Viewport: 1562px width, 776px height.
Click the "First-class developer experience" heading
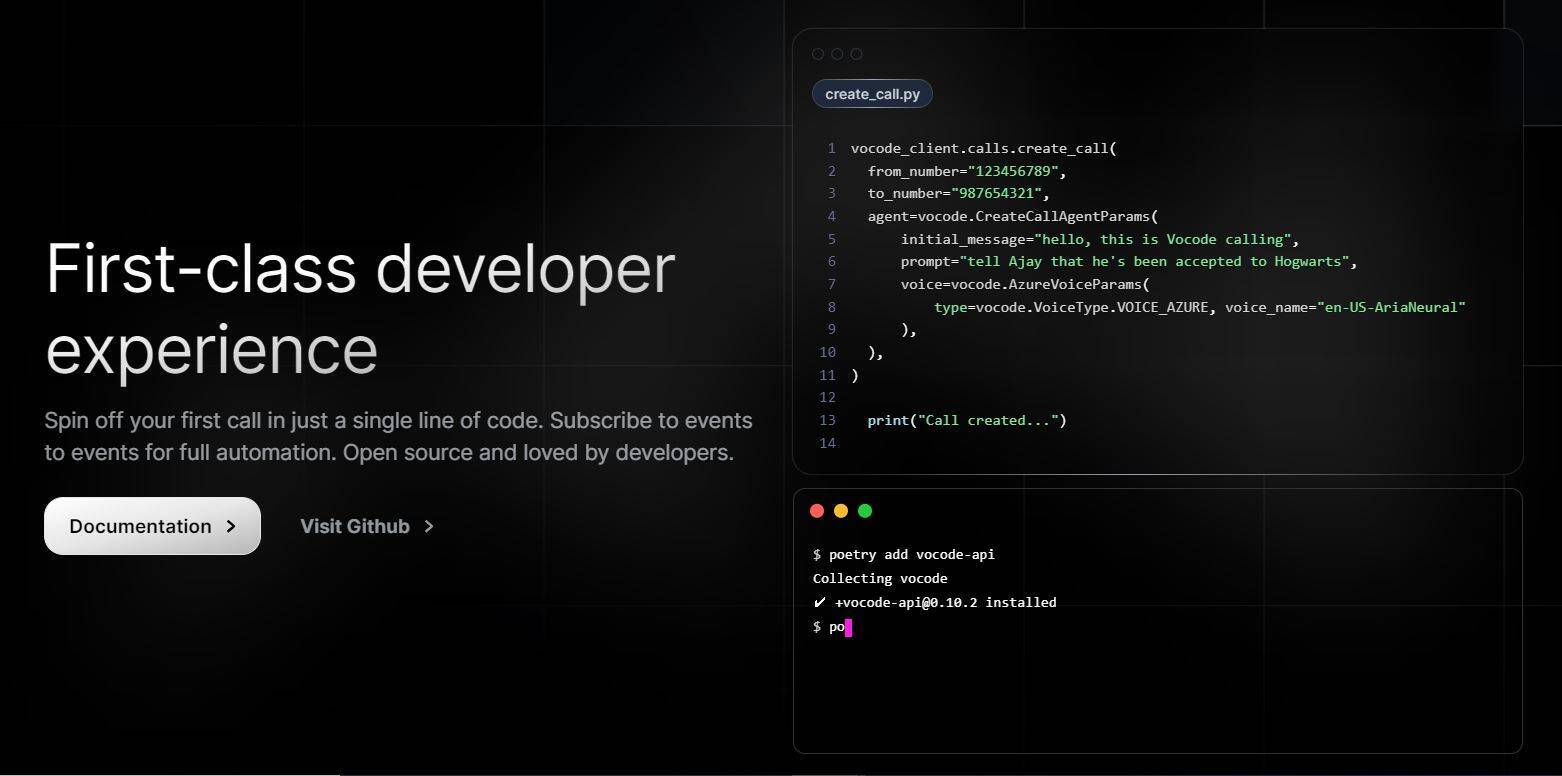pyautogui.click(x=360, y=308)
